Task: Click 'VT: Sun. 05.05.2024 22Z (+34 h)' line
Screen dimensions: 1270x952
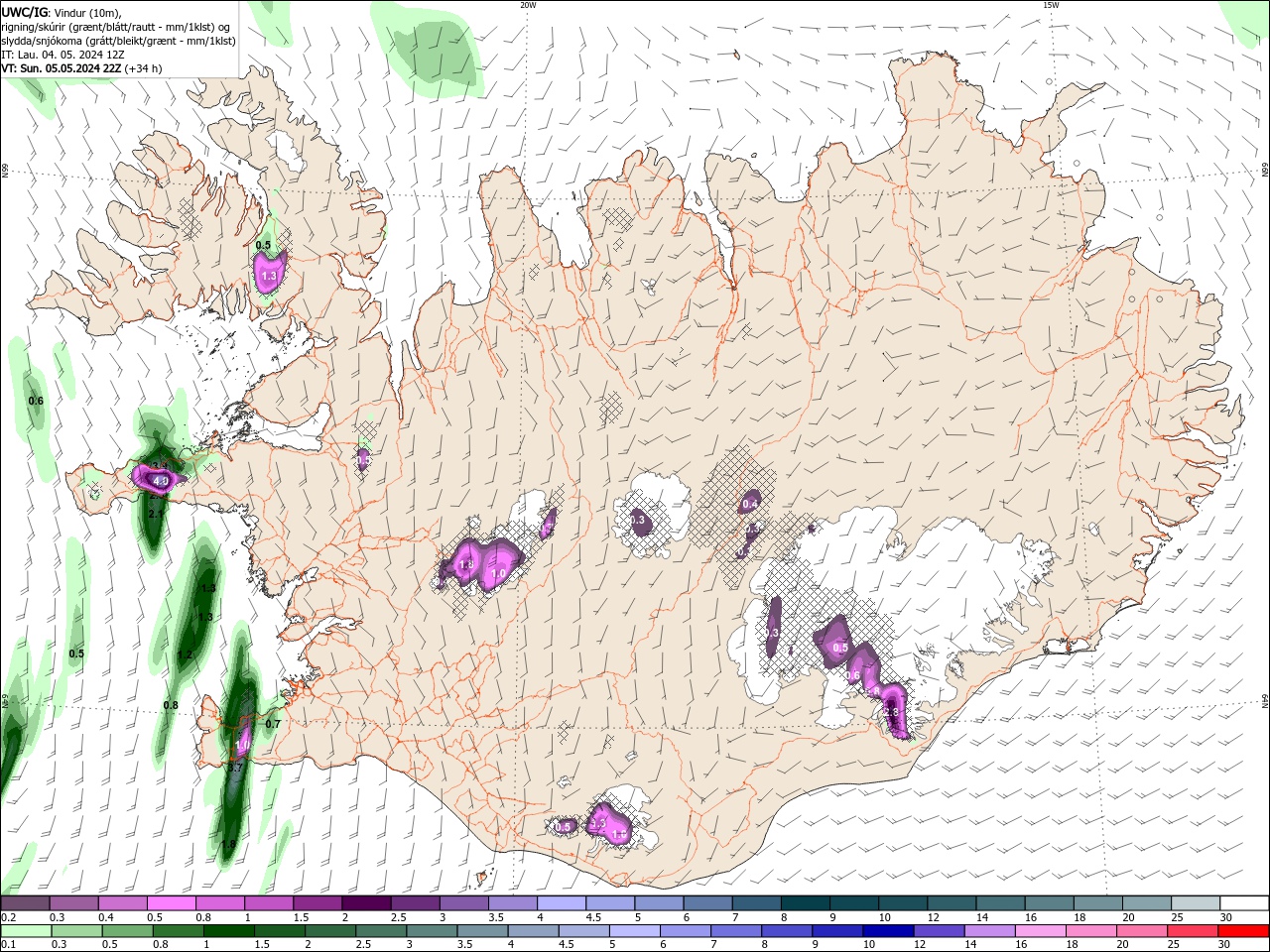Action: click(x=81, y=68)
